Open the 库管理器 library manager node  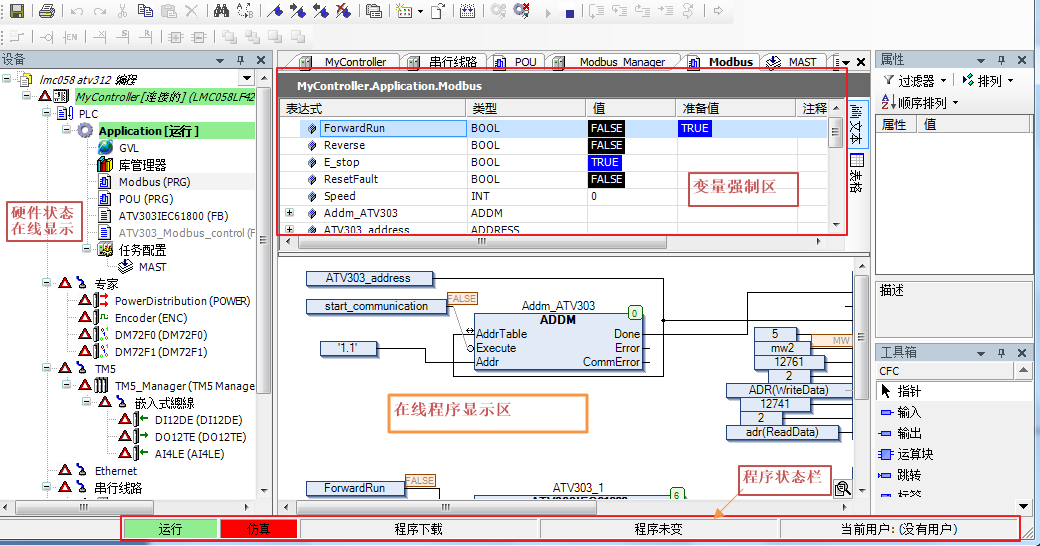(142, 165)
